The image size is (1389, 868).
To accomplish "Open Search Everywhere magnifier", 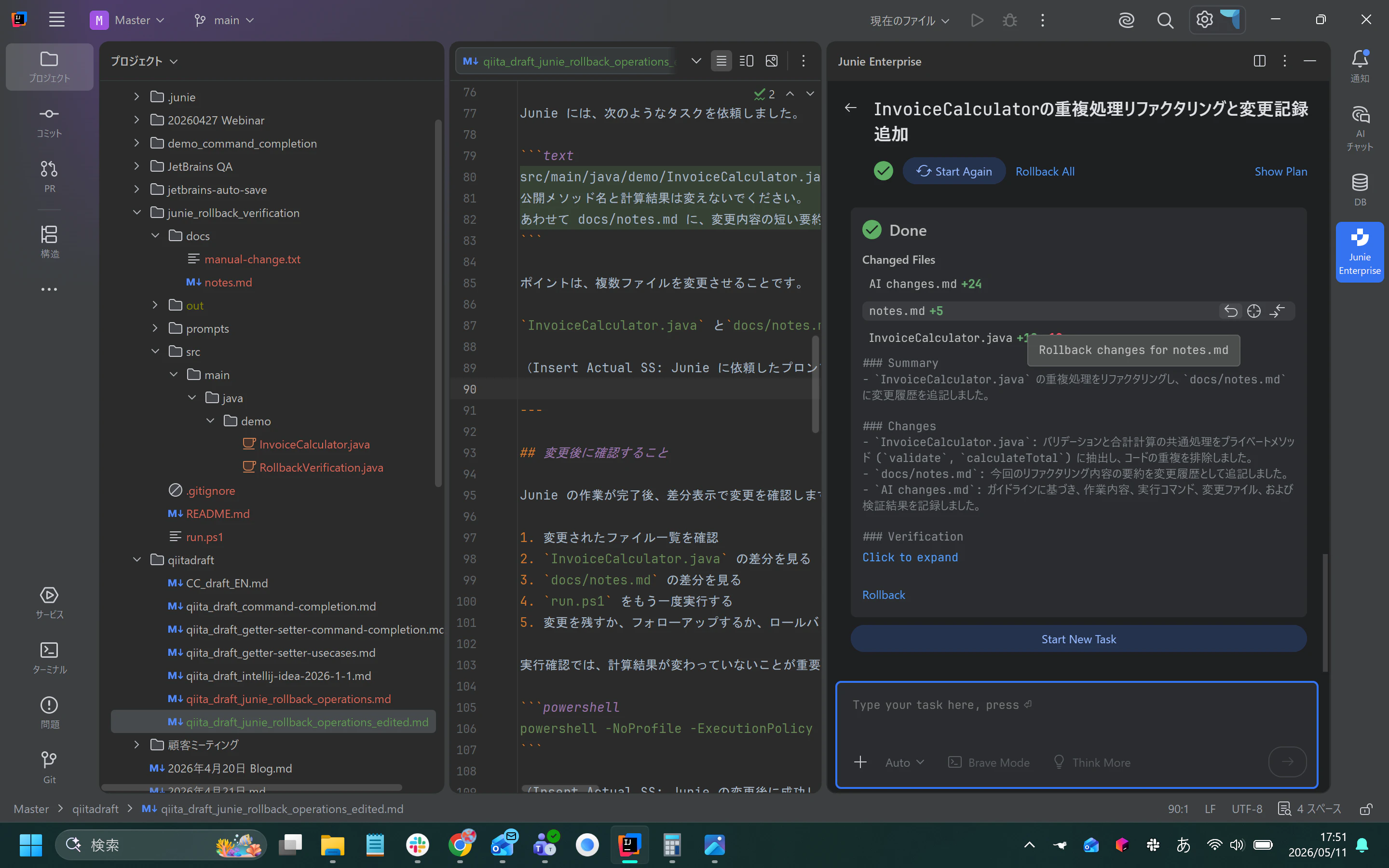I will click(1165, 21).
